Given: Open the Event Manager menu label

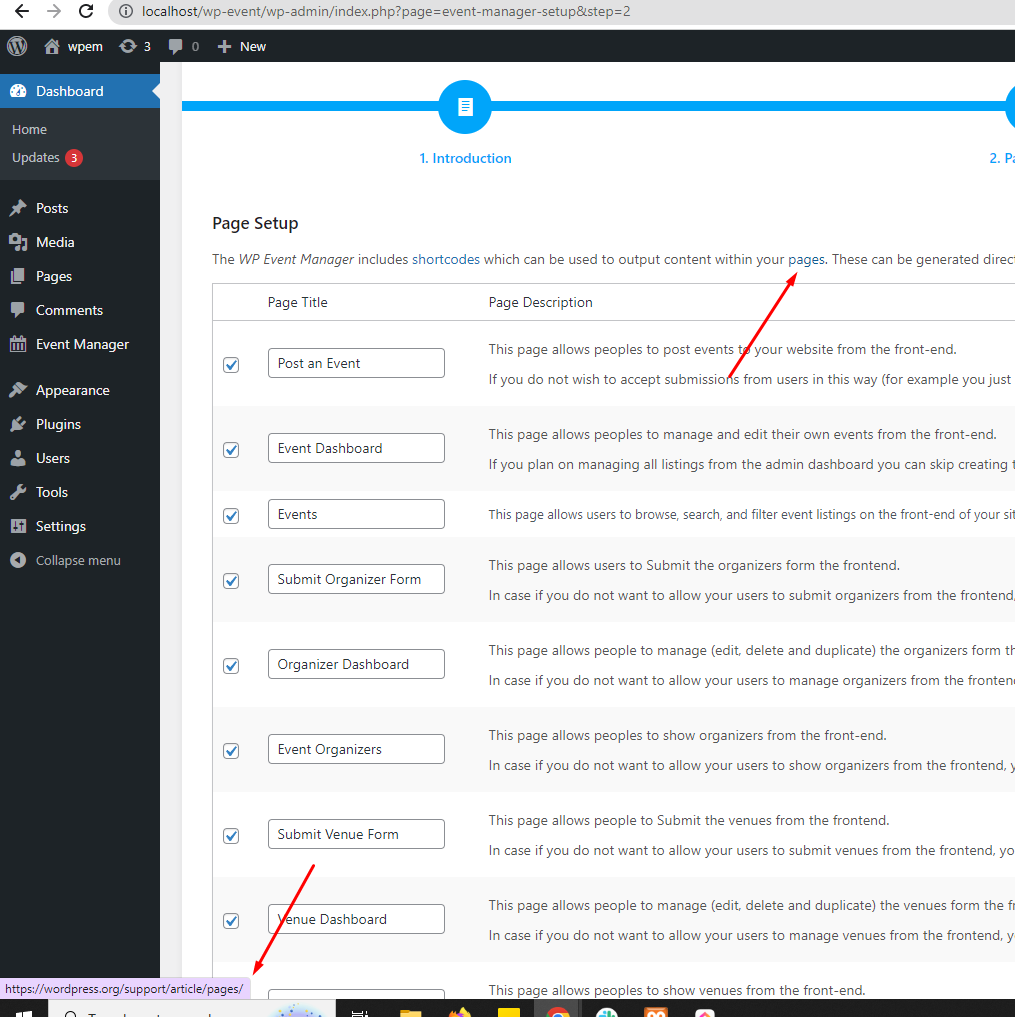Looking at the screenshot, I should (82, 344).
